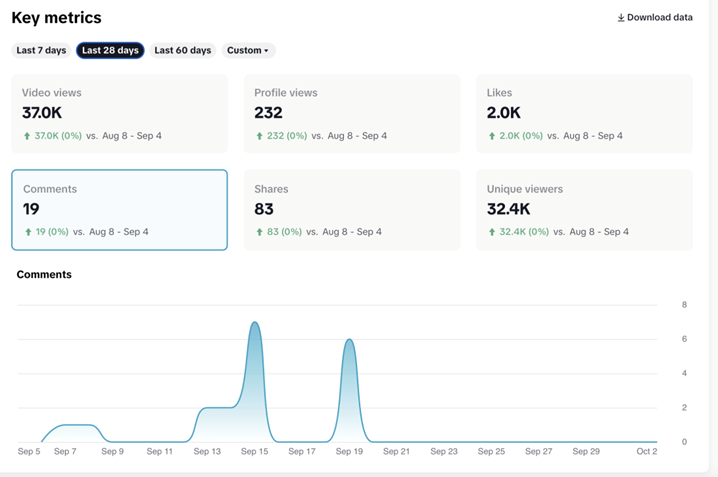718x477 pixels.
Task: Click the Sep 5 axis label
Action: (x=29, y=451)
